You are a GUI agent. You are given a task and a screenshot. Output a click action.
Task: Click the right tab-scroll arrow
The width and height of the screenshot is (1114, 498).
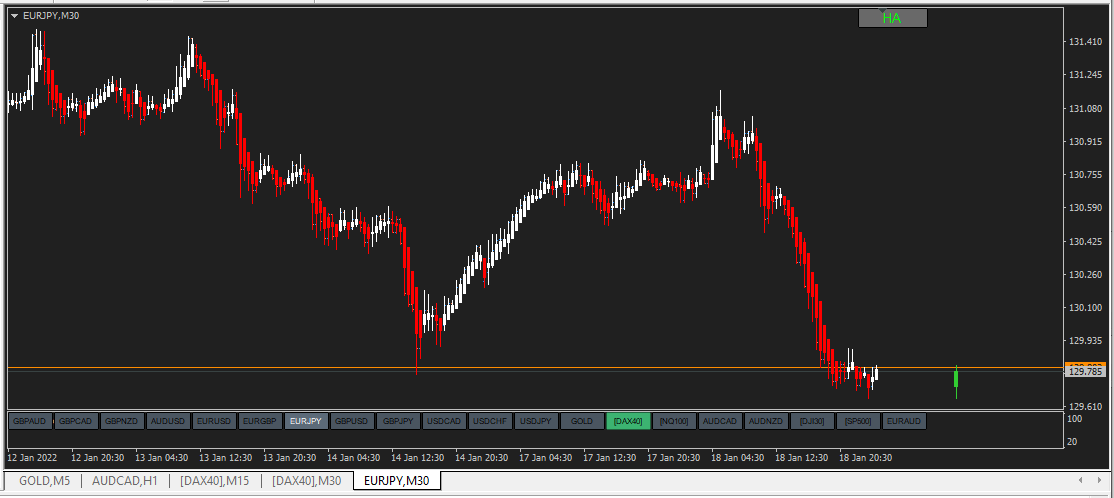[x=1100, y=481]
